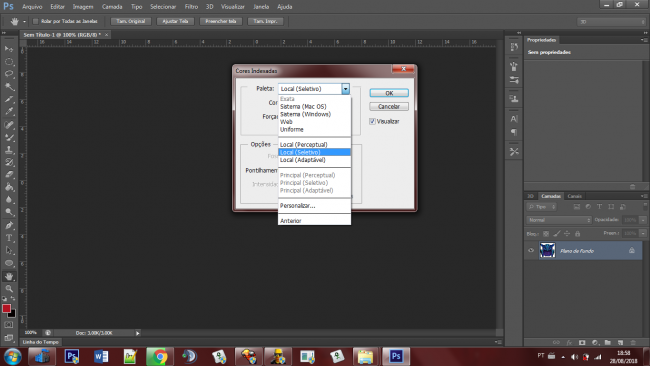This screenshot has height=366, width=650.
Task: Select the Move tool
Action: click(x=9, y=49)
